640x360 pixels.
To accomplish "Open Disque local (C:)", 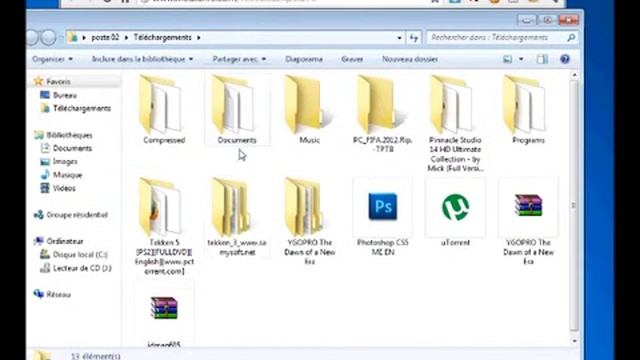I will 80,255.
